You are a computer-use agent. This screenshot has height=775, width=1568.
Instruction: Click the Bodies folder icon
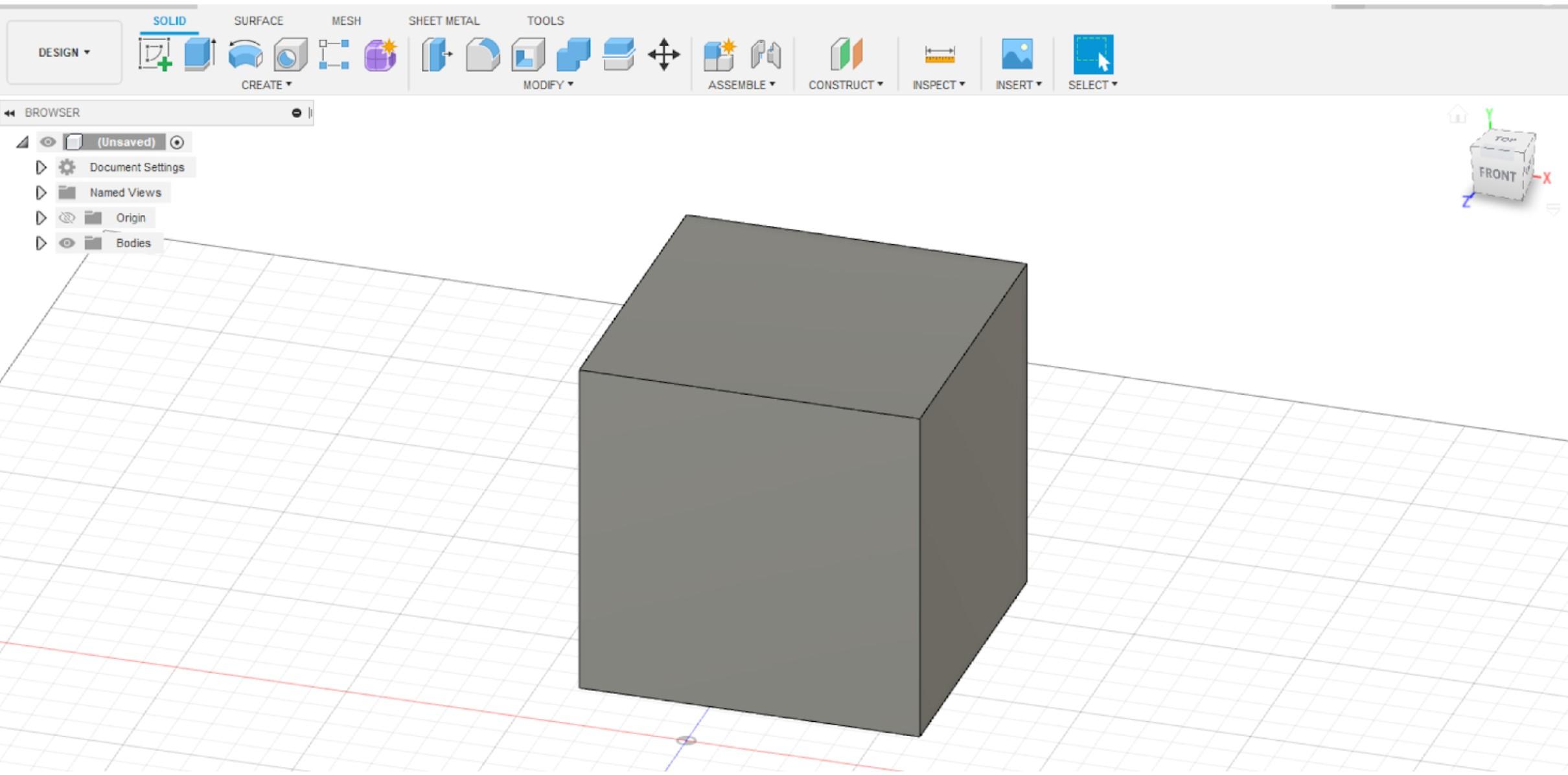pyautogui.click(x=93, y=243)
